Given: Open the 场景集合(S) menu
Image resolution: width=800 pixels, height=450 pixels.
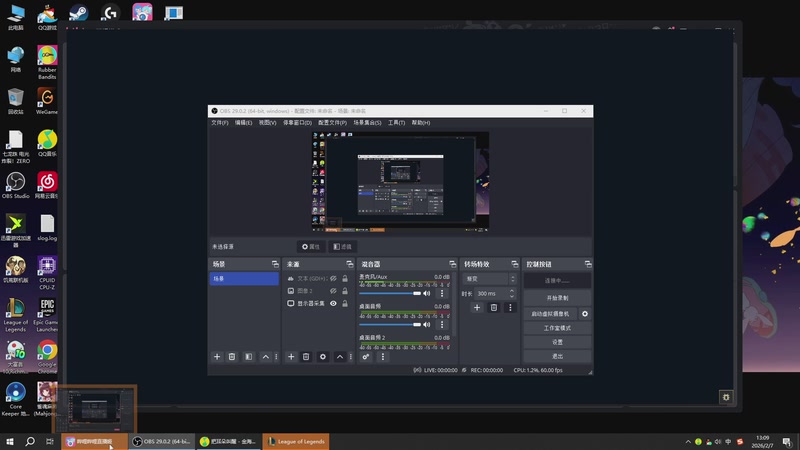Looking at the screenshot, I should click(367, 123).
